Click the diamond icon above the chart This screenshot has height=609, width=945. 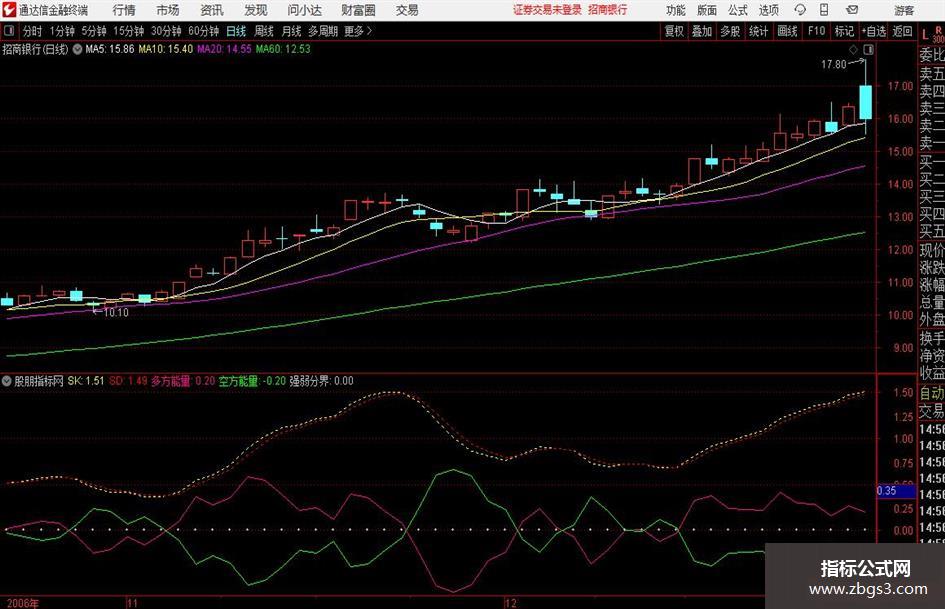click(853, 49)
